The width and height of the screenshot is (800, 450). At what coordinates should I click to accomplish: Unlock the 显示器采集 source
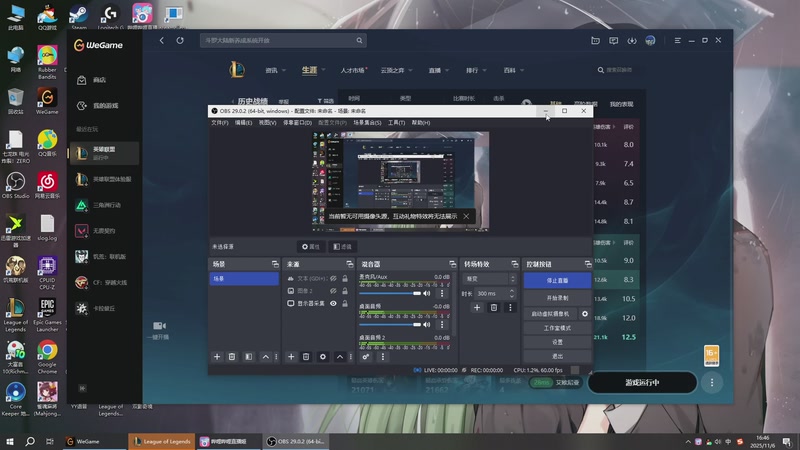click(x=345, y=304)
